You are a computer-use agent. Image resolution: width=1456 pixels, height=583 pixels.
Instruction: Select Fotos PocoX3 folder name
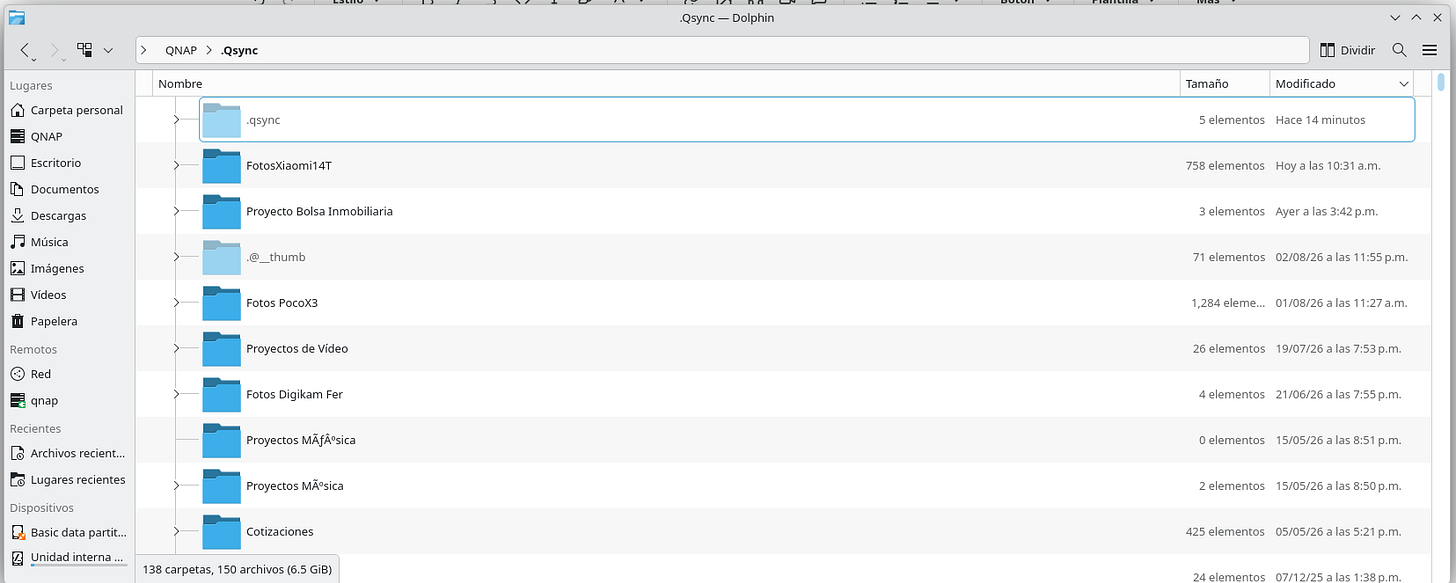(x=282, y=303)
